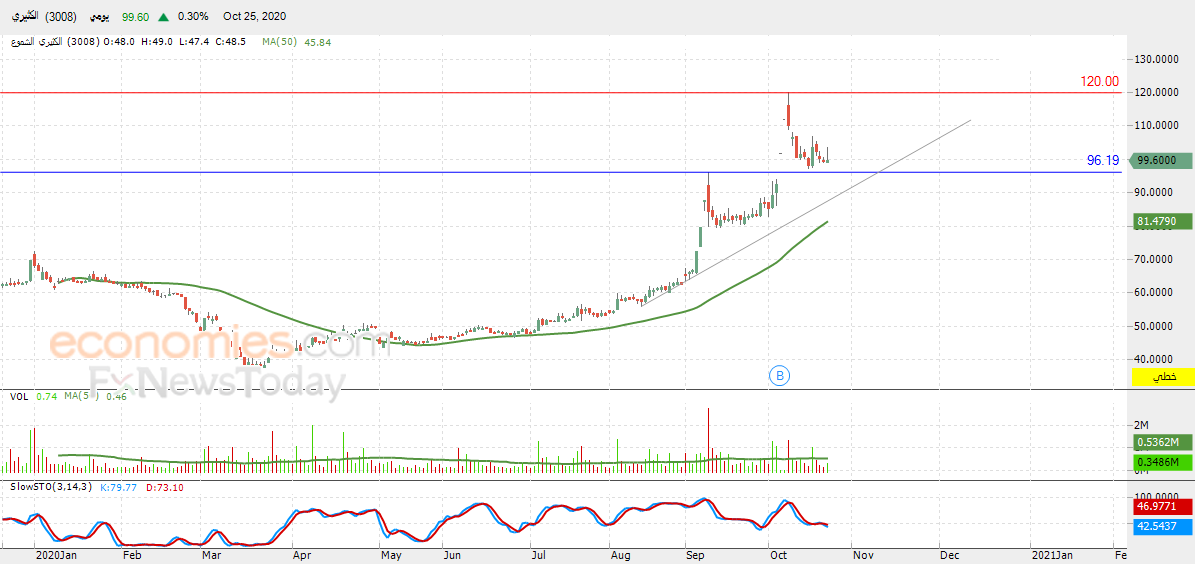1195x564 pixels.
Task: Click the green up-arrow beside 0.30%
Action: tap(163, 16)
